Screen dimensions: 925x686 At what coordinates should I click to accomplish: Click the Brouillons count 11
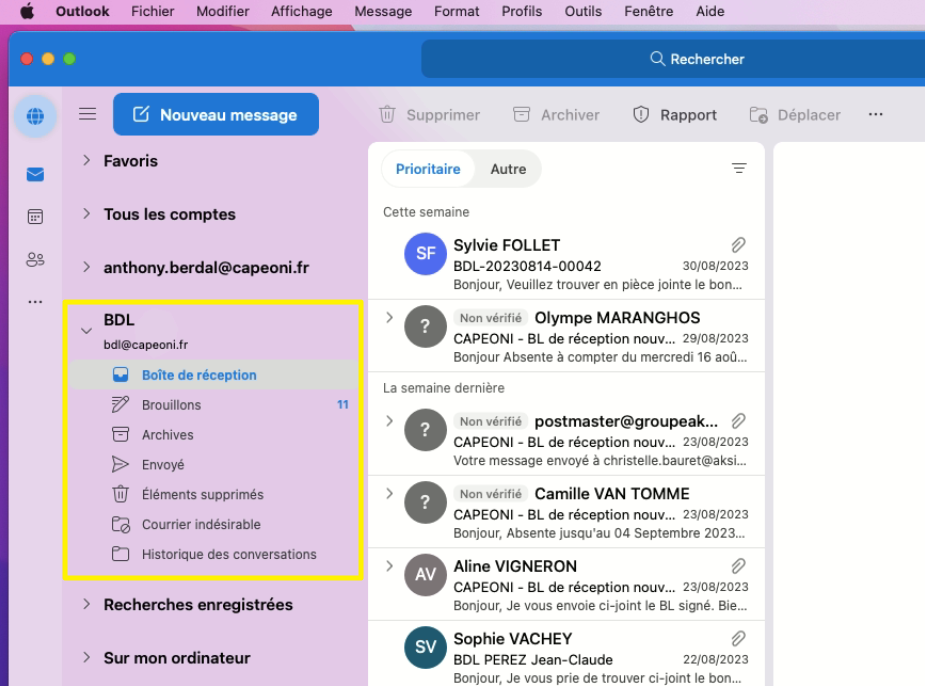[x=343, y=405]
